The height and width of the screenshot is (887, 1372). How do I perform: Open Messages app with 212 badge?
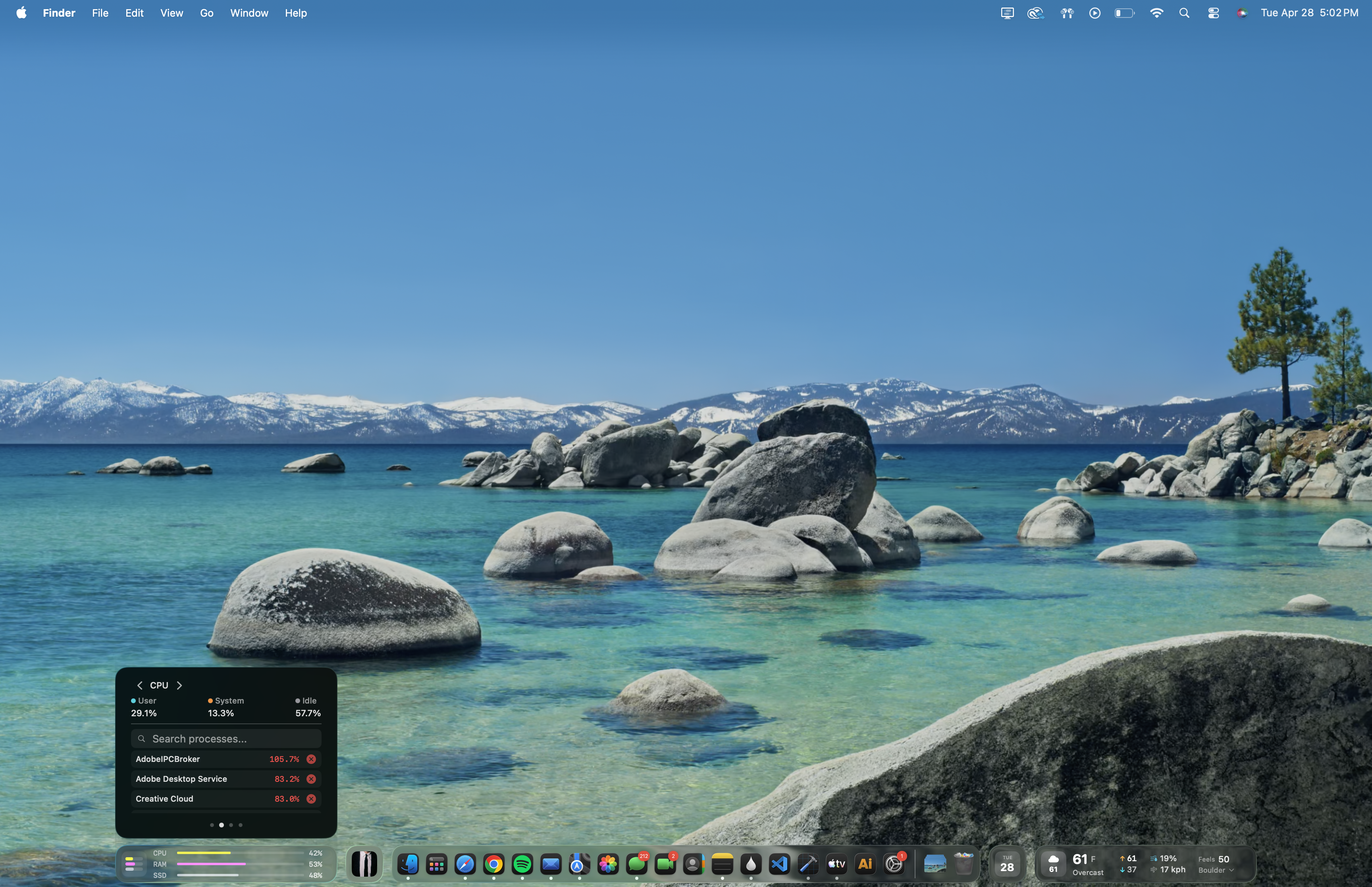(x=636, y=864)
